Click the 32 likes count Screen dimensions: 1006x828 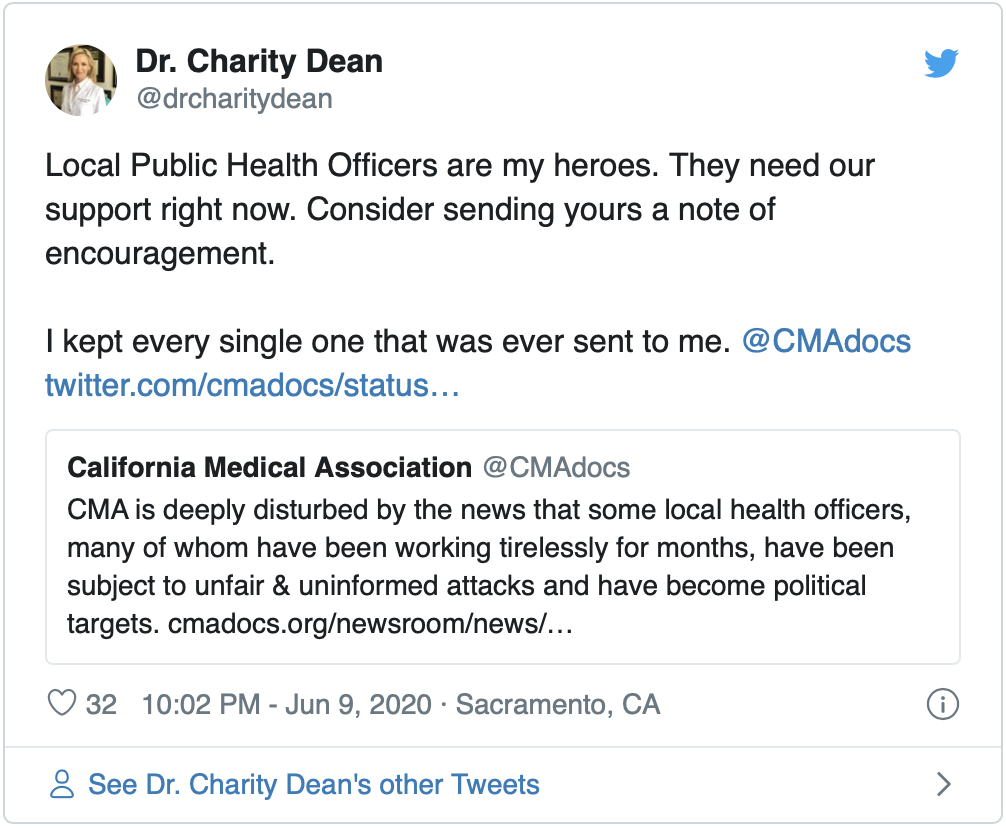pos(101,704)
